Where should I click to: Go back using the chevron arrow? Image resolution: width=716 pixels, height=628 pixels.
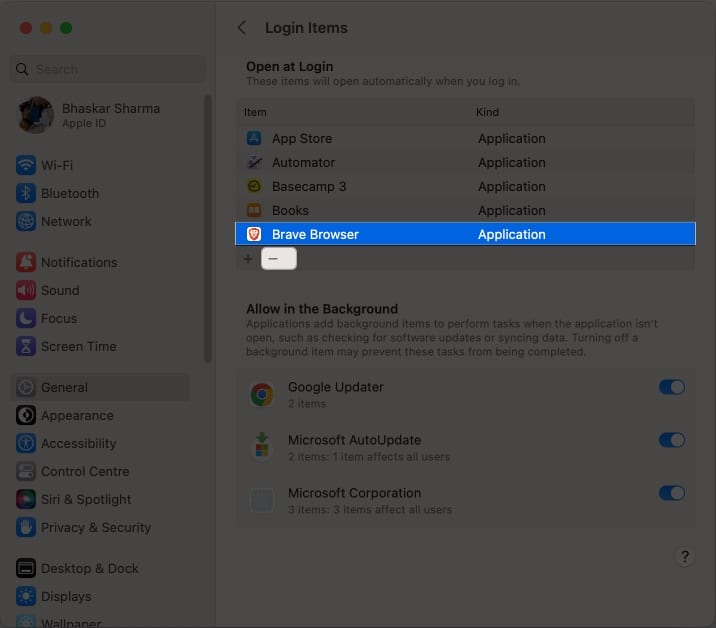[242, 27]
